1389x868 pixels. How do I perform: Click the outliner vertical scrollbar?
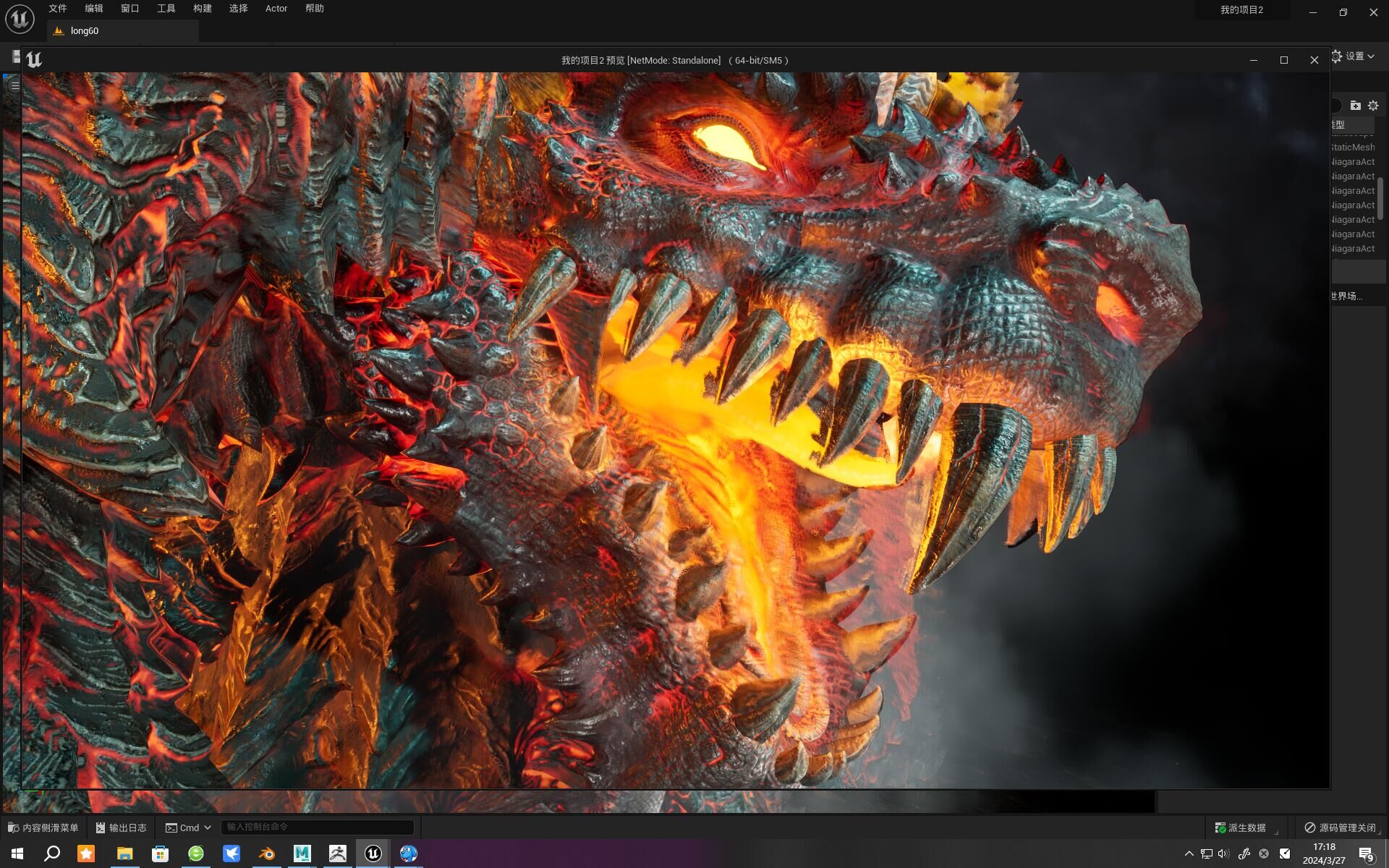click(1380, 197)
